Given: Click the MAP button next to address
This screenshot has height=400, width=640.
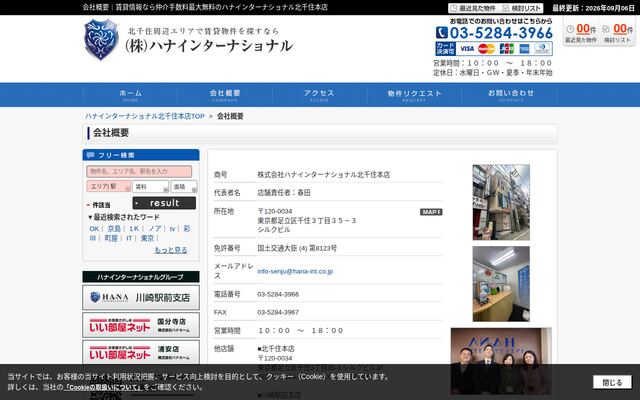Looking at the screenshot, I should click(431, 212).
